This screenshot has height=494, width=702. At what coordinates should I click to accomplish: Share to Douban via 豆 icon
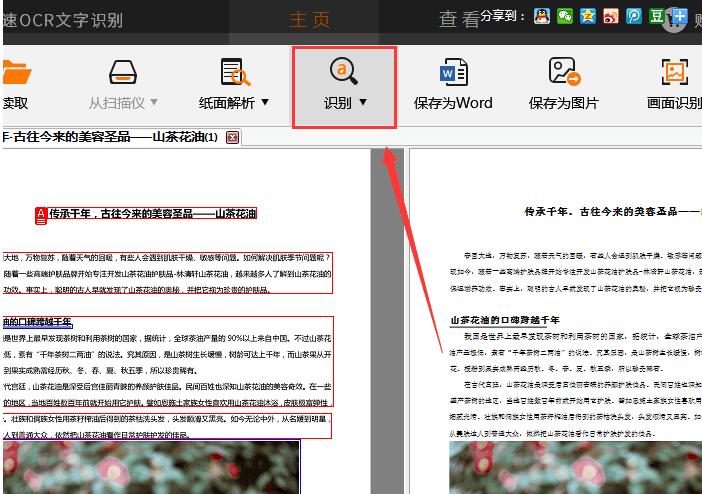click(657, 16)
